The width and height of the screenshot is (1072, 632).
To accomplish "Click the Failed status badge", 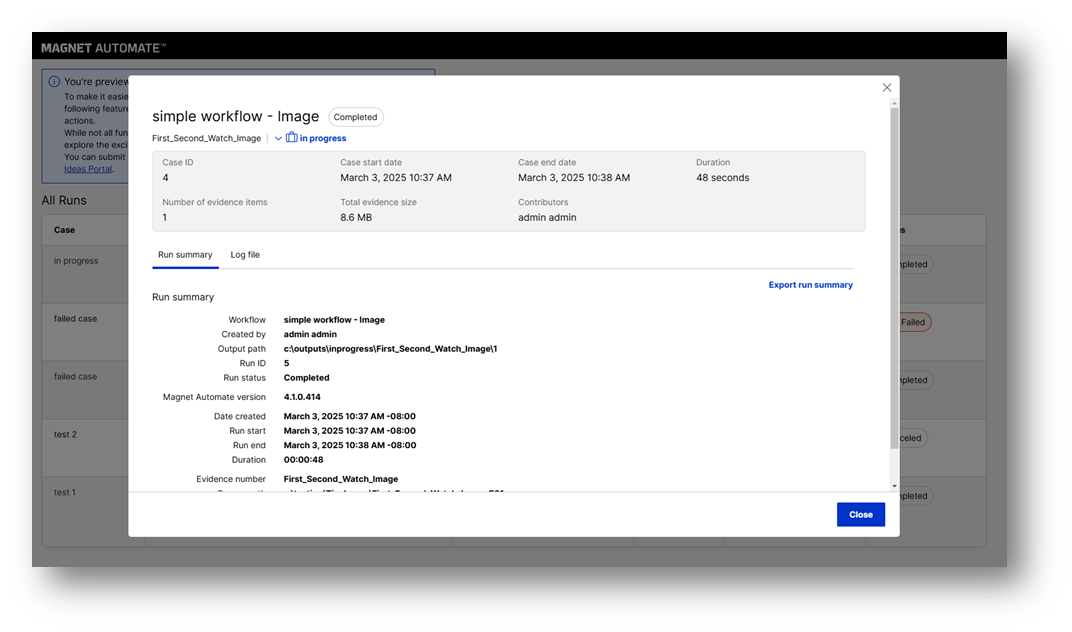I will [914, 321].
